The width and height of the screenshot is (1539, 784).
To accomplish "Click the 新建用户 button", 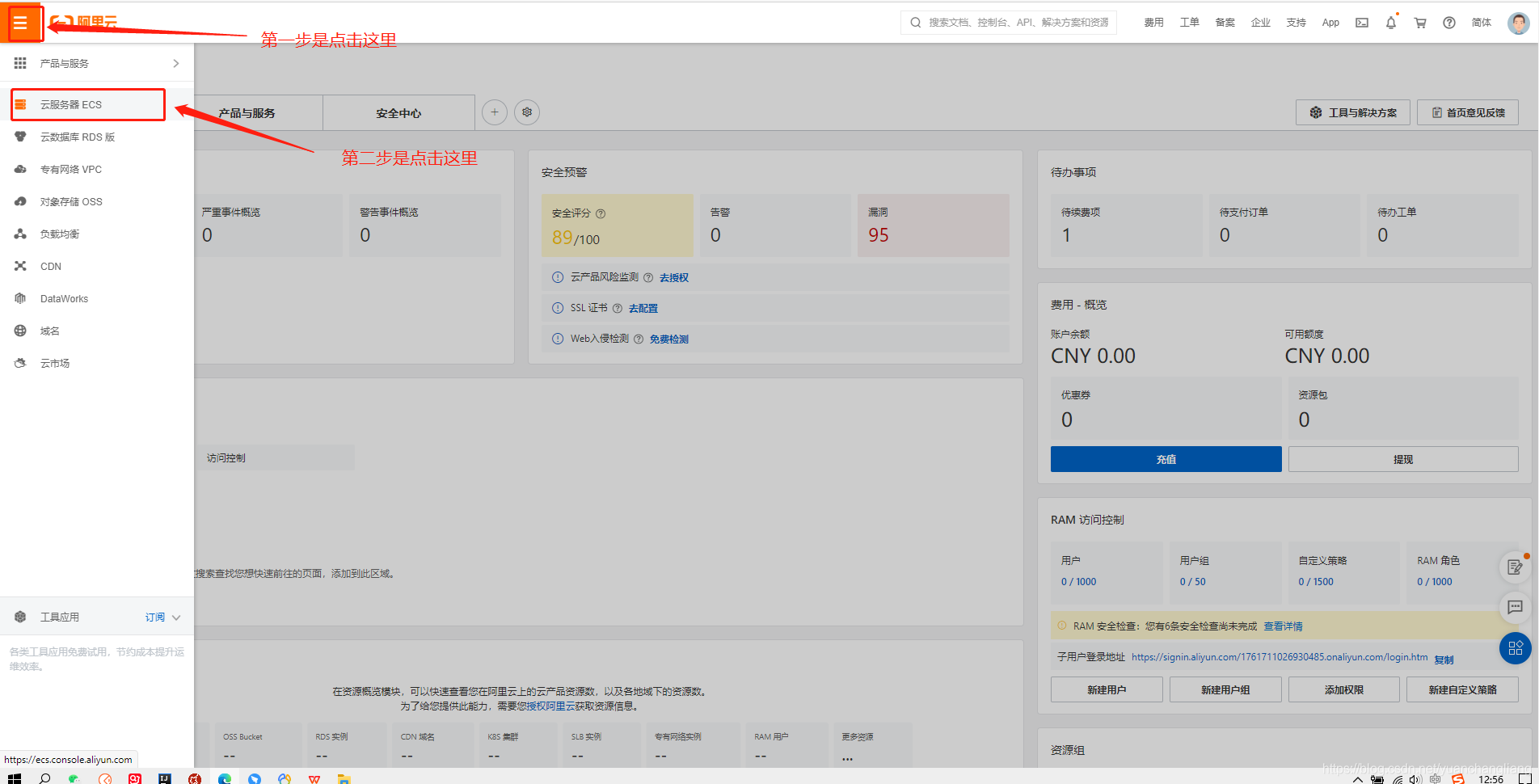I will coord(1107,689).
